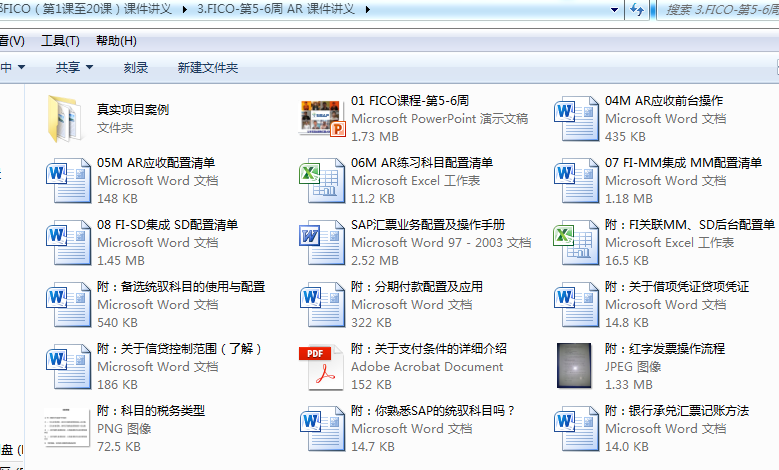Focus the 搜索 3.FICO-第5-6周 search box
This screenshot has width=779, height=470.
[718, 10]
